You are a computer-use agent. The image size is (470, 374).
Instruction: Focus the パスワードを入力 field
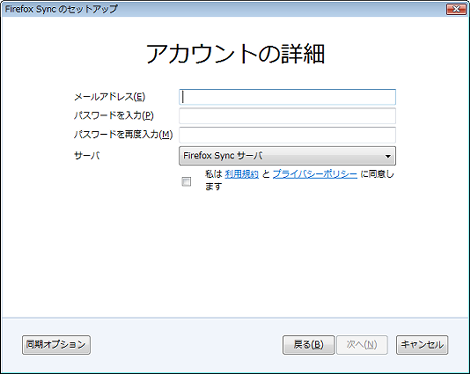tap(287, 116)
